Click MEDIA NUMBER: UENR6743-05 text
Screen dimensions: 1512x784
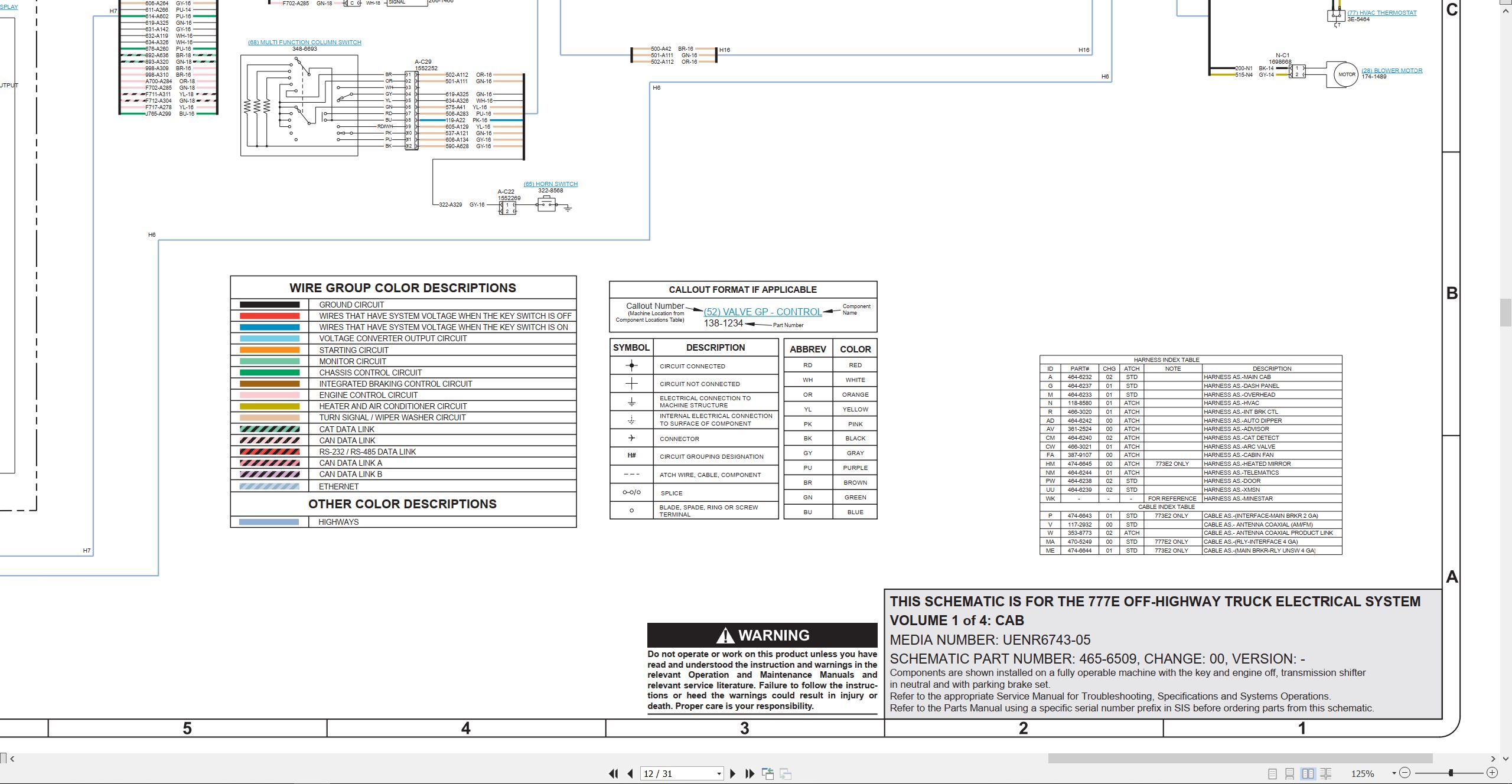990,640
